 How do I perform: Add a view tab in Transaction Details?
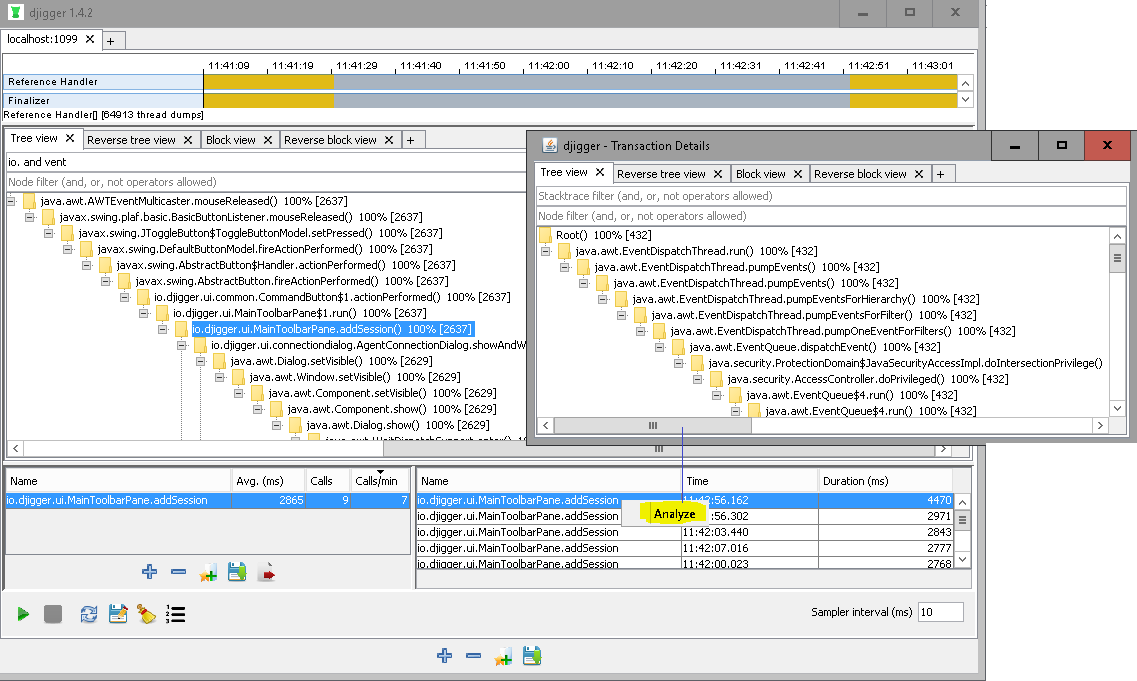[x=940, y=174]
